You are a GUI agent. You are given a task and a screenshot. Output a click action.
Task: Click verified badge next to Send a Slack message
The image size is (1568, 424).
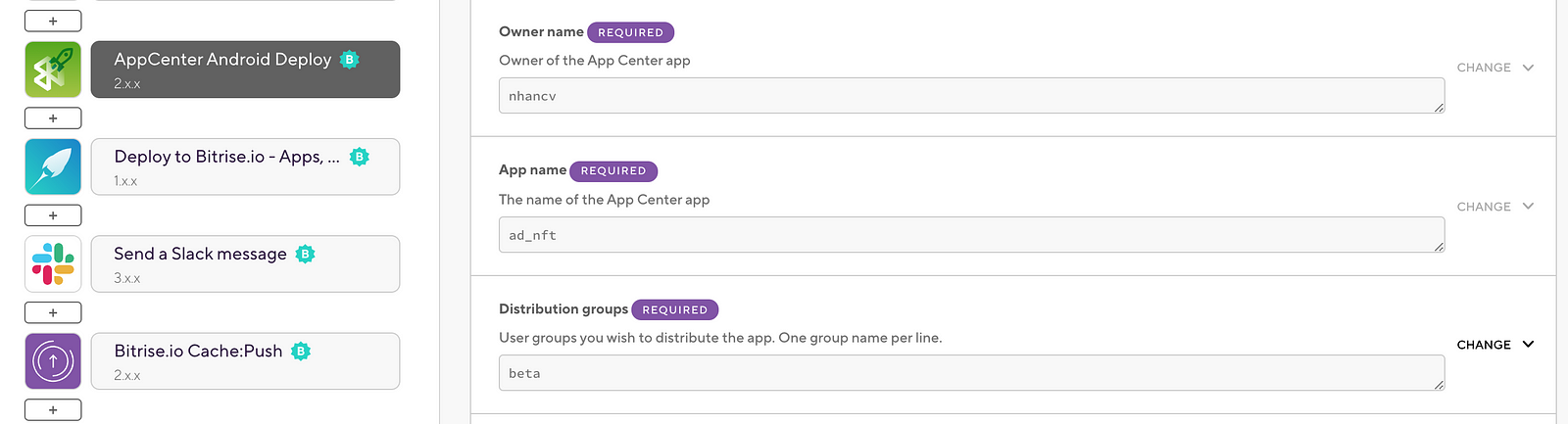click(x=306, y=254)
